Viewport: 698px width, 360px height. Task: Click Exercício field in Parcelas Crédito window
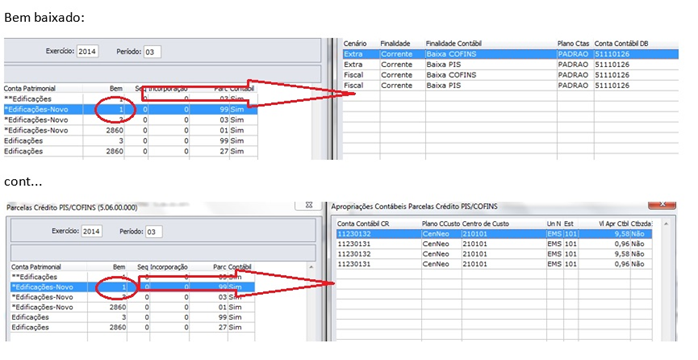[91, 231]
